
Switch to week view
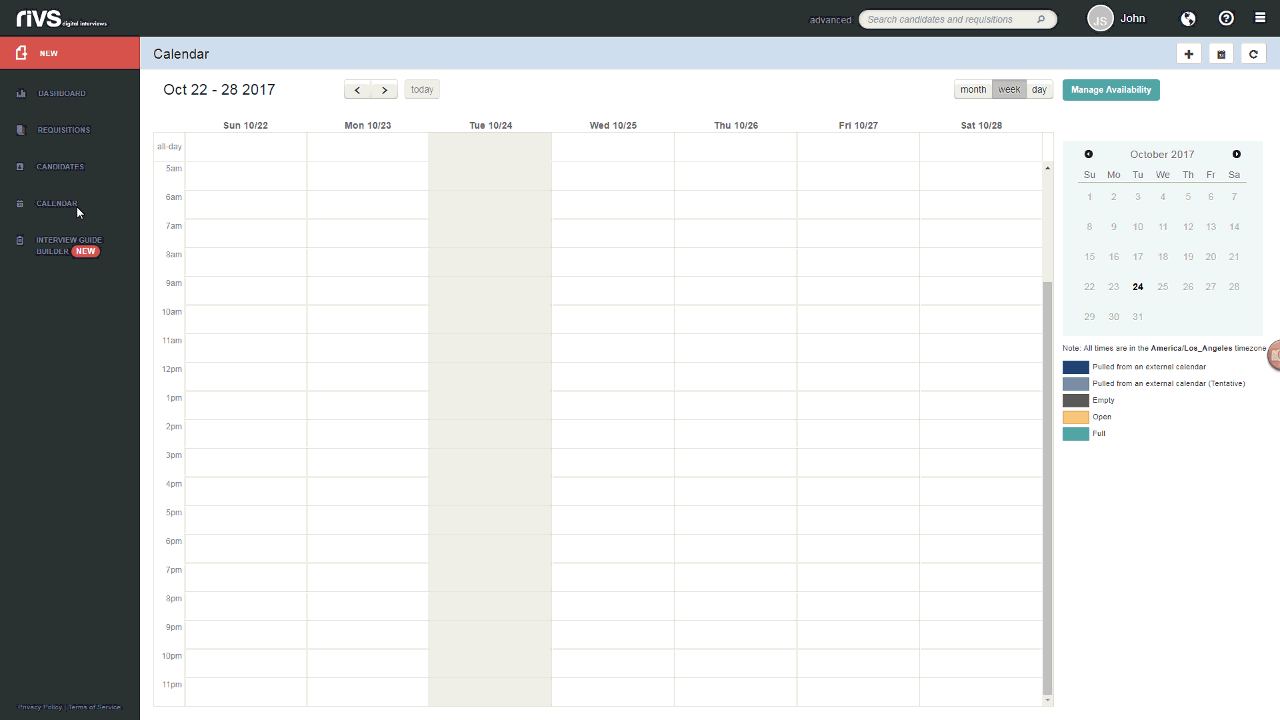pyautogui.click(x=1009, y=90)
